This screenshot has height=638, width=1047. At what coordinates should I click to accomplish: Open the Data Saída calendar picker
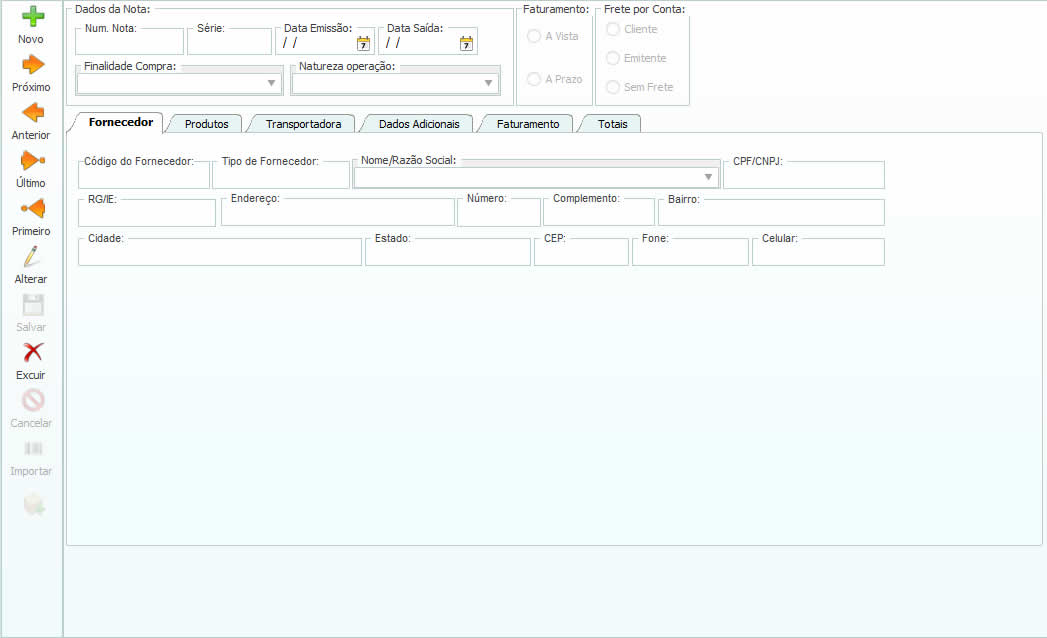point(466,43)
